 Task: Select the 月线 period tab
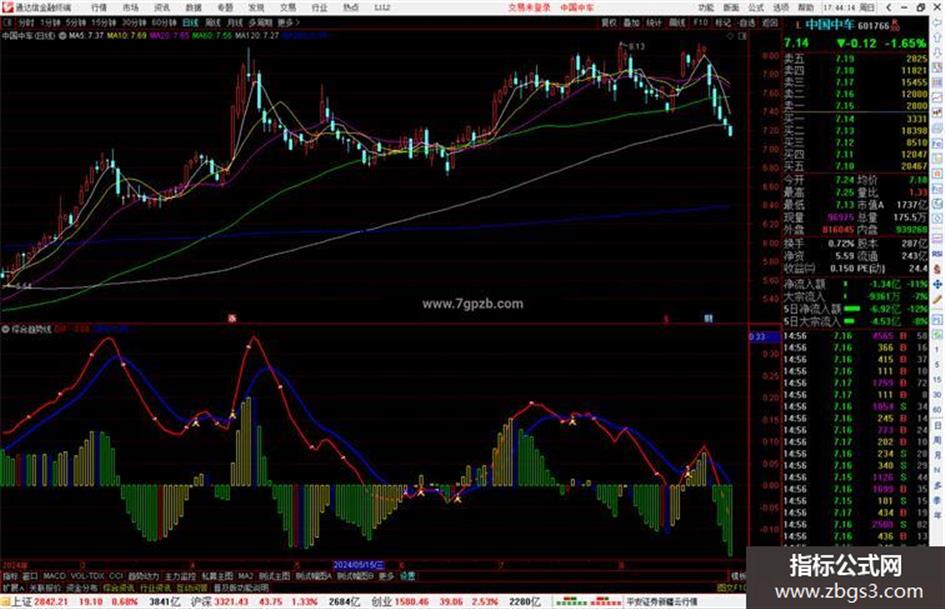[234, 22]
